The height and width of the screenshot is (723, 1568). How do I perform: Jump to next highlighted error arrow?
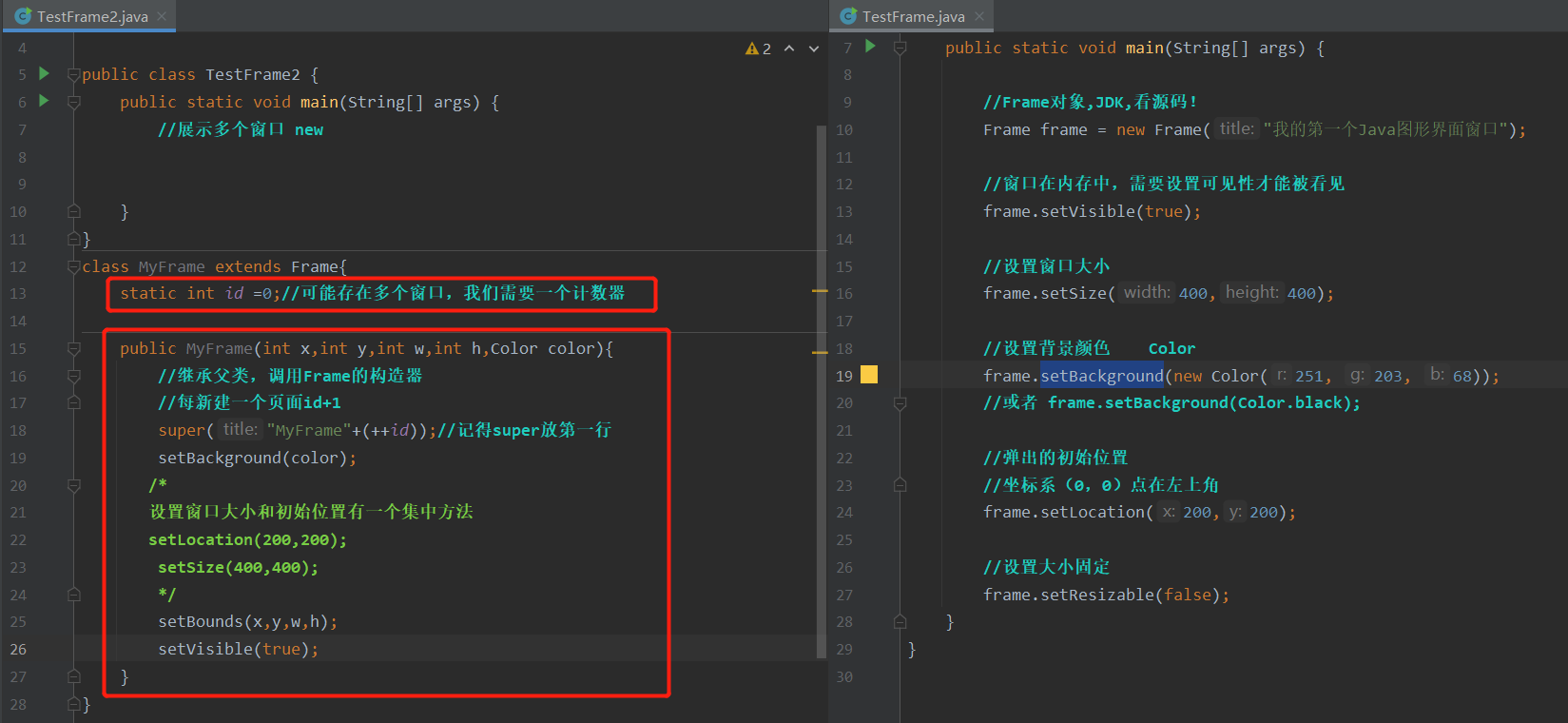tap(814, 49)
